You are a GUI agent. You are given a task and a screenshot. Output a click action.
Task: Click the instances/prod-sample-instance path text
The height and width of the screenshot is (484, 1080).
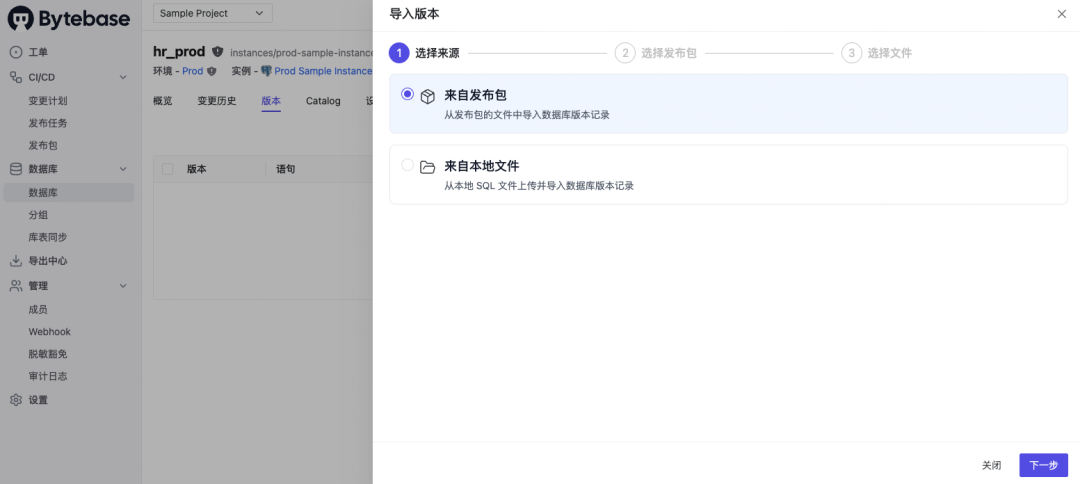(x=301, y=52)
